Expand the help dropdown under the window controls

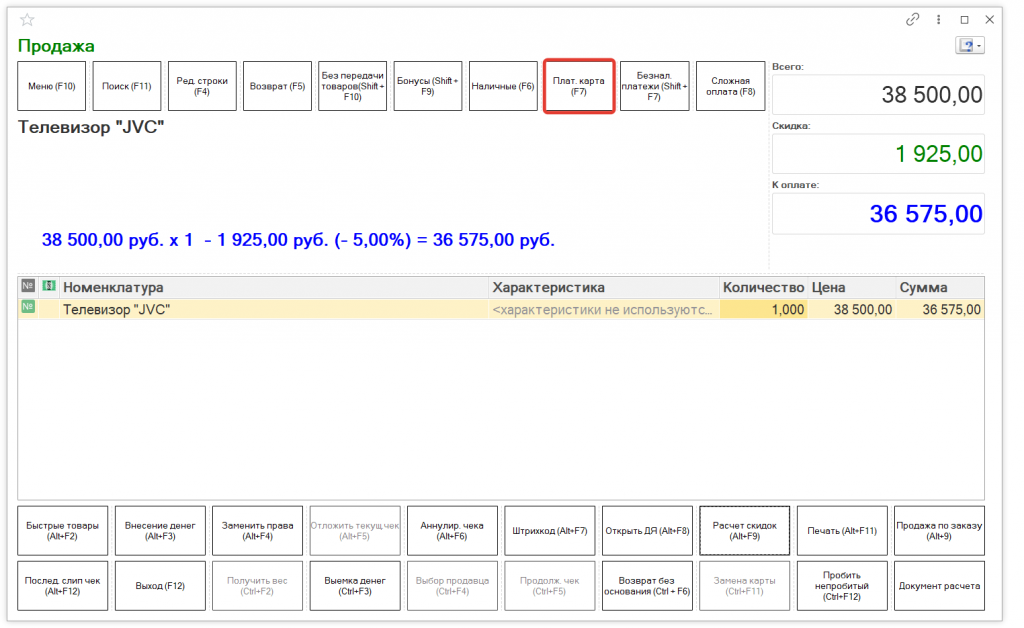coord(970,46)
